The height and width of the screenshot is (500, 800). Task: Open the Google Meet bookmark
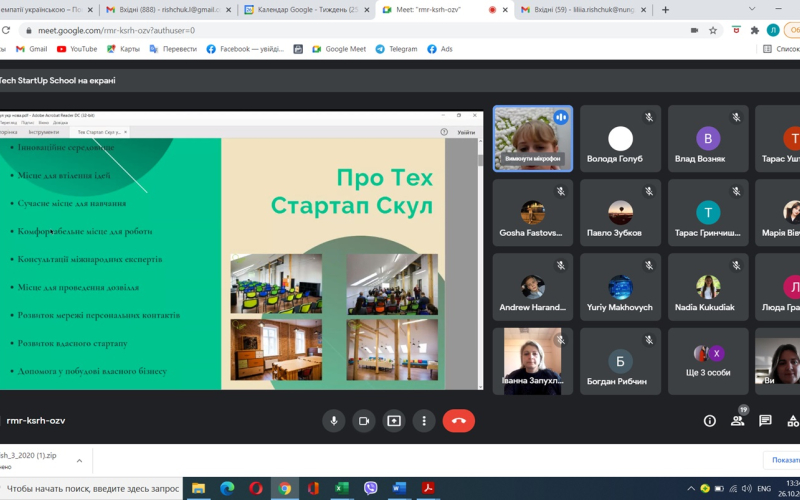click(x=339, y=49)
